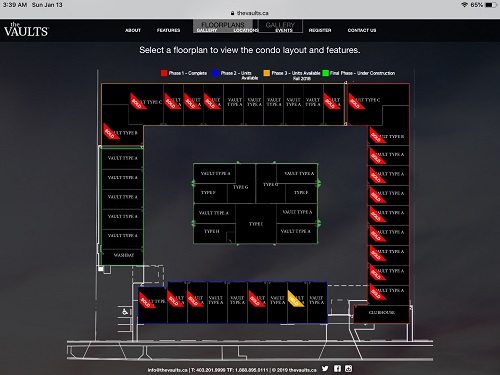Open the CONTACT US menu item

coord(362,30)
